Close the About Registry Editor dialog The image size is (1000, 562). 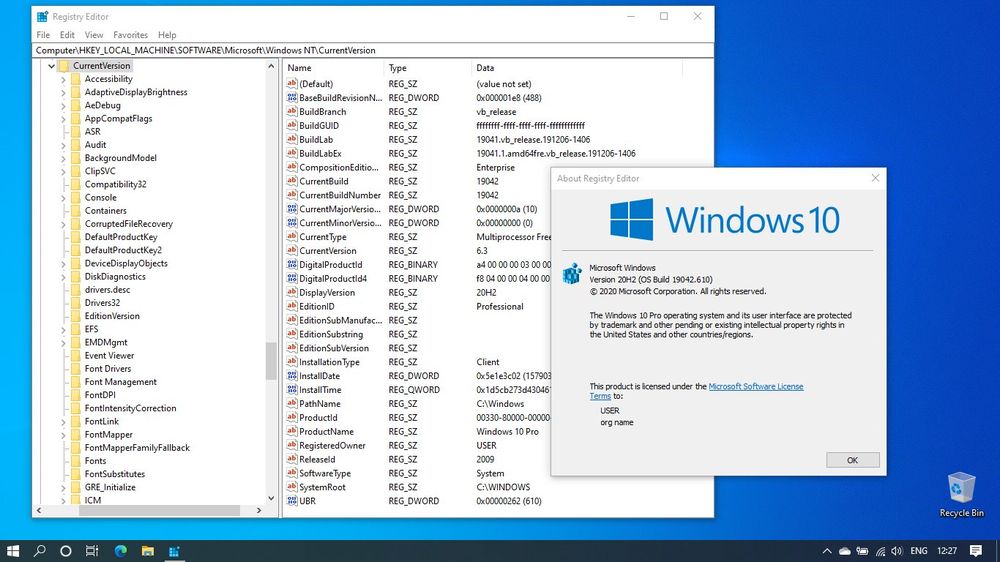(x=875, y=178)
